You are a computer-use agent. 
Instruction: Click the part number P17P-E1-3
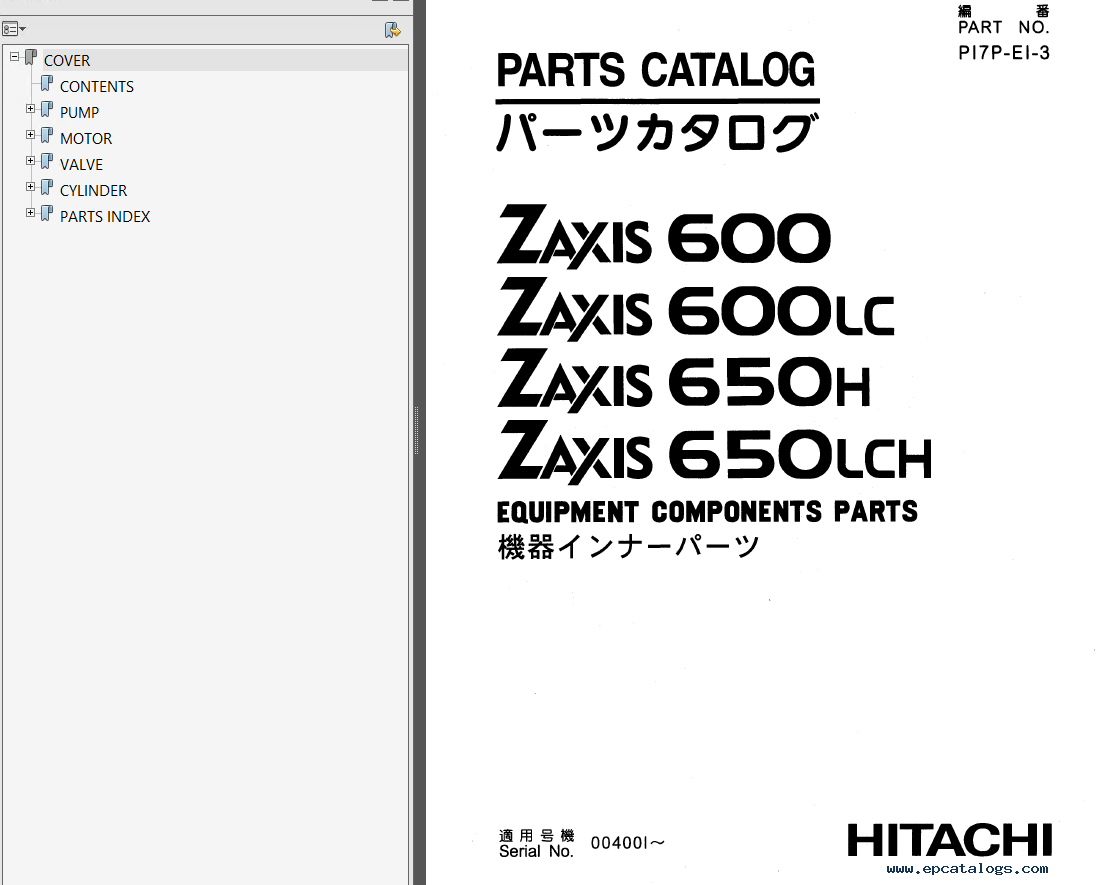tap(1004, 53)
